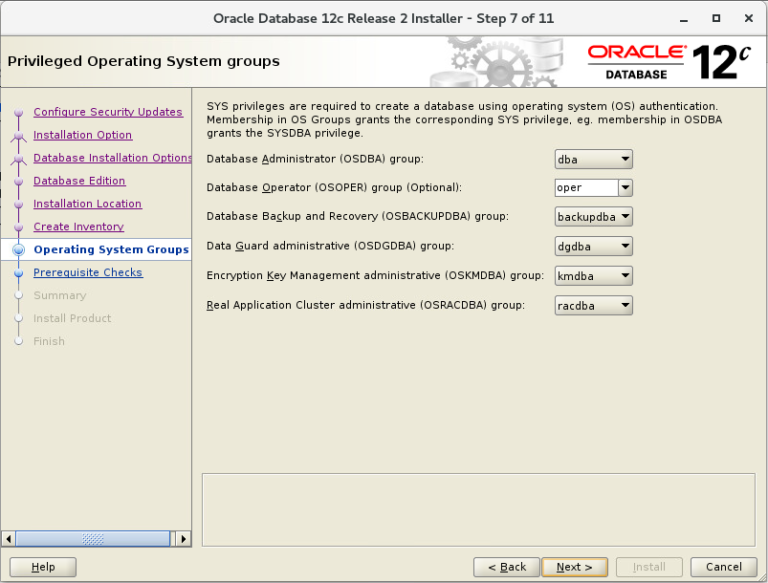Click the OSOPER group text field showing oper
This screenshot has height=583, width=768.
coord(586,188)
